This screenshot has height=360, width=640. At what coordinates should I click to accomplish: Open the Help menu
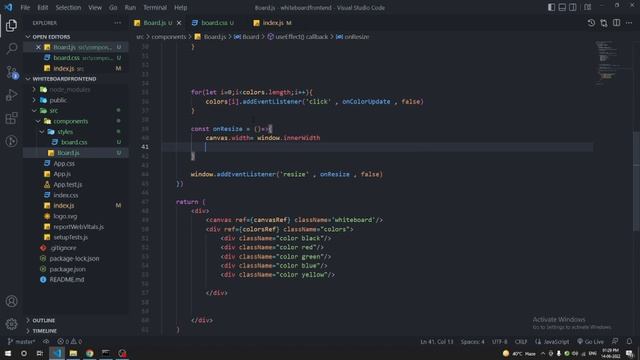180,7
